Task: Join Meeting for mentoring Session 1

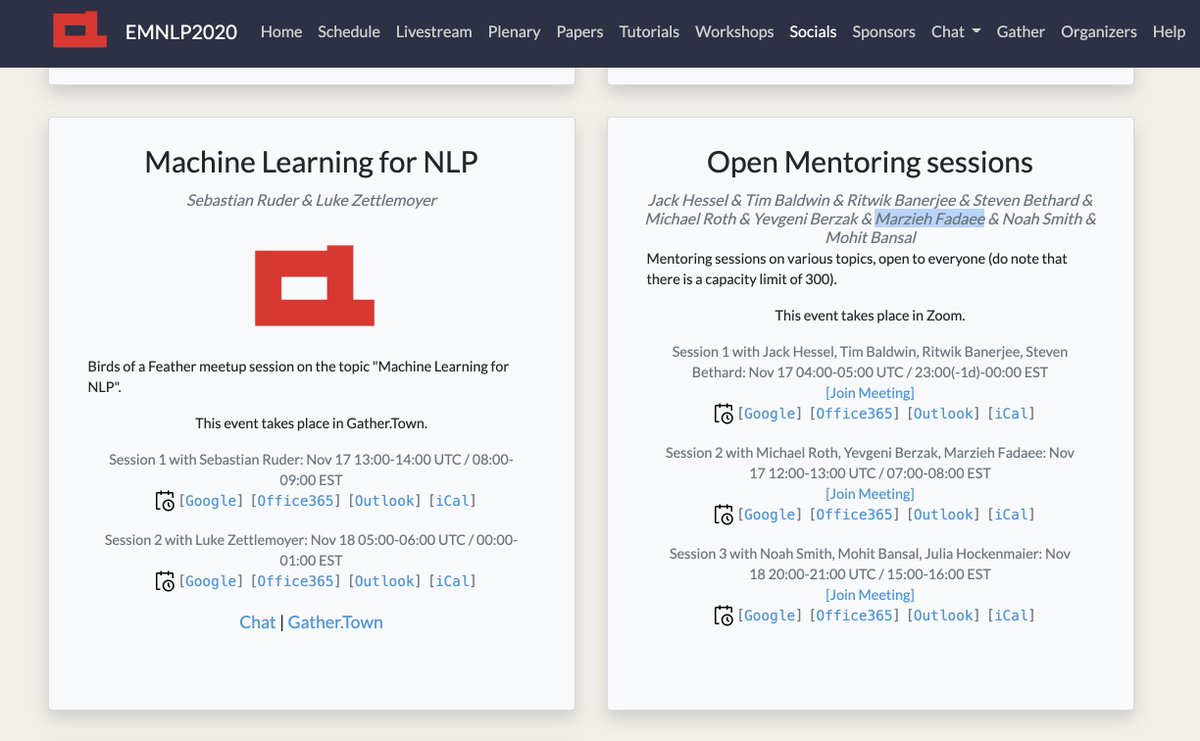Action: 870,393
